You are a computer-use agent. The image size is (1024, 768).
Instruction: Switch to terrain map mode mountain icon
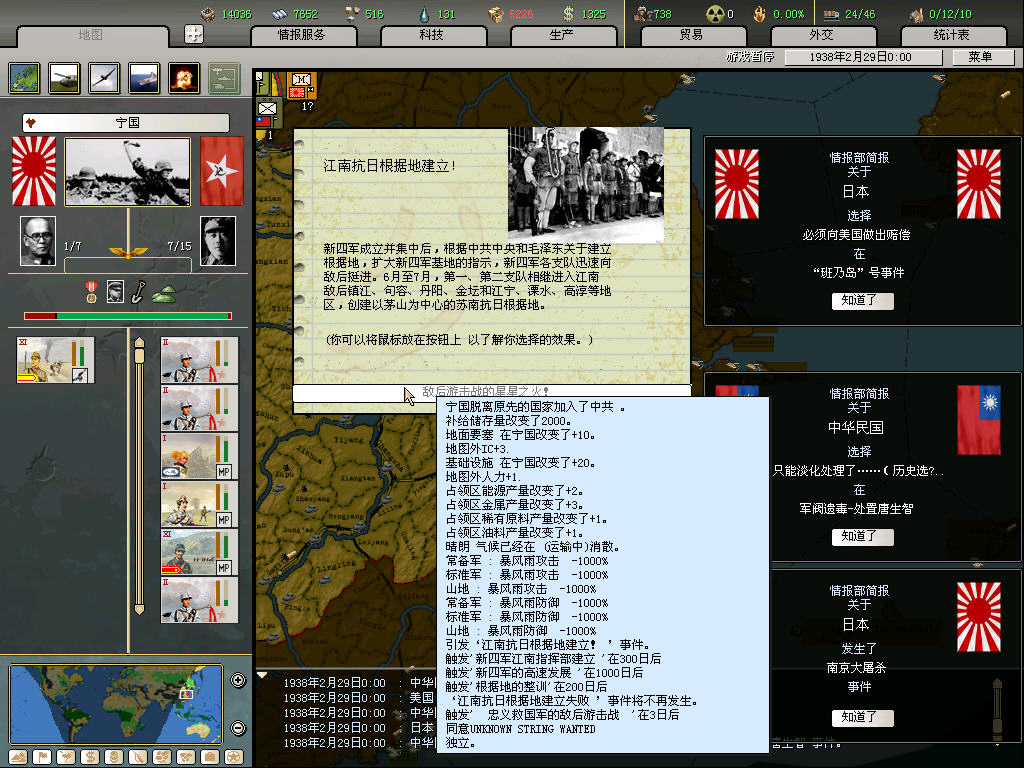(17, 757)
